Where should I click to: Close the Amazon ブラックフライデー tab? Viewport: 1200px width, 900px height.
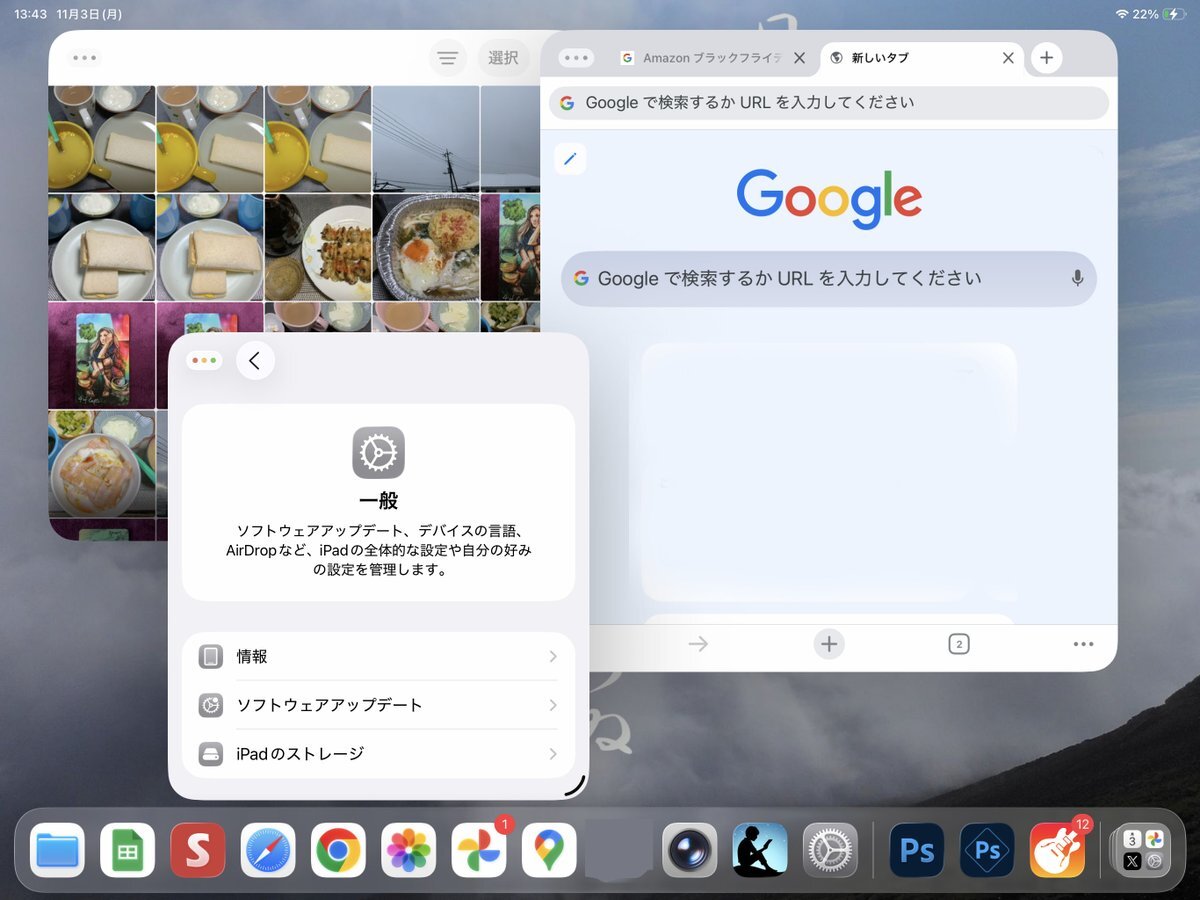coord(799,58)
